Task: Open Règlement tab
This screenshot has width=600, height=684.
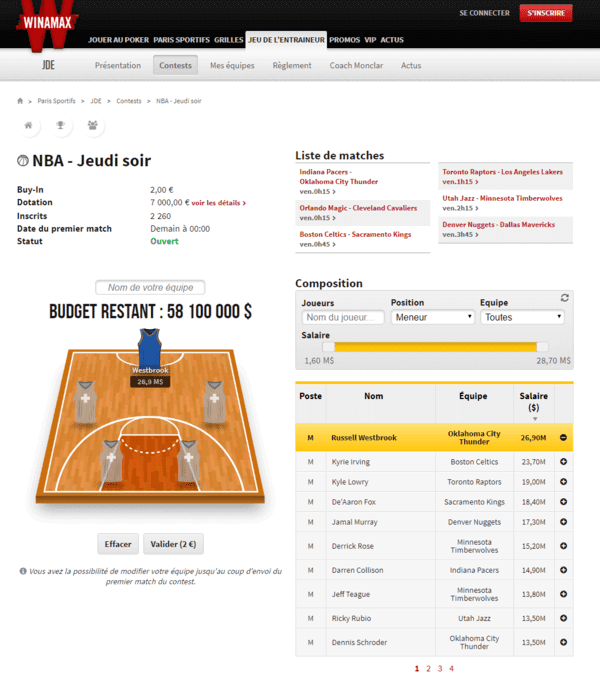Action: pyautogui.click(x=292, y=65)
